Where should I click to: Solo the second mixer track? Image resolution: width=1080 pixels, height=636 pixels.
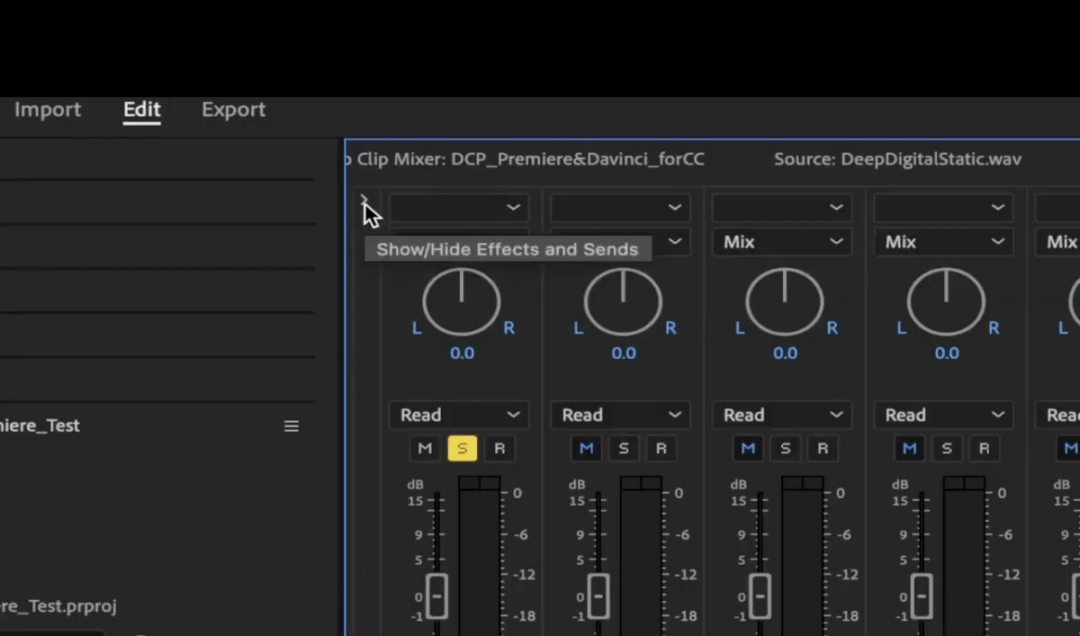click(623, 448)
